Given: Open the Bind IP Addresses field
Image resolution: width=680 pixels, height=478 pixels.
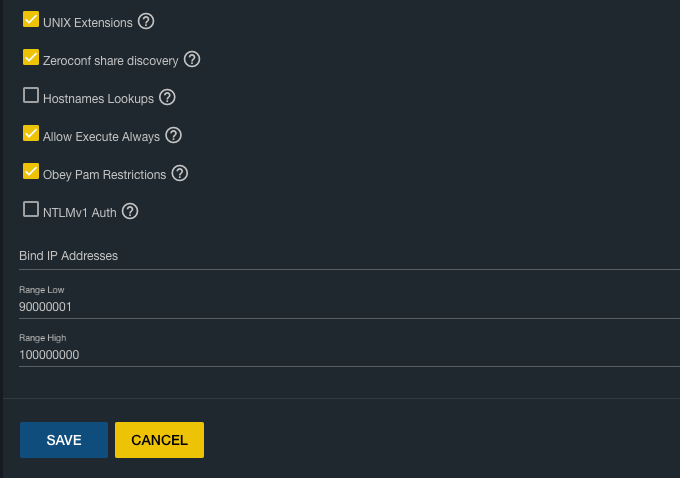Looking at the screenshot, I should click(x=340, y=256).
